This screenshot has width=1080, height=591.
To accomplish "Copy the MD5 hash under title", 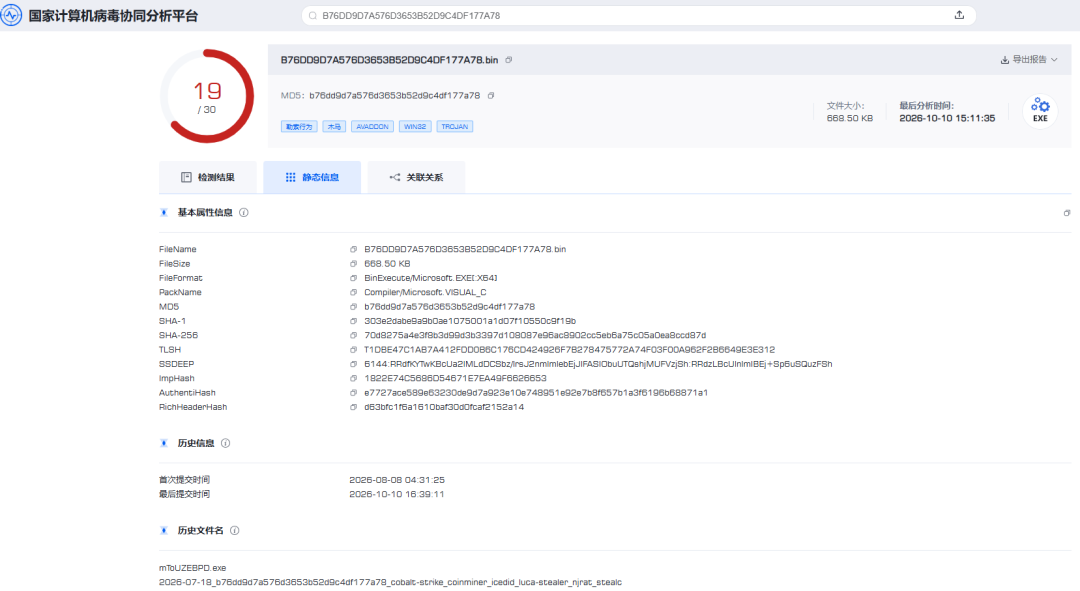I will 491,96.
